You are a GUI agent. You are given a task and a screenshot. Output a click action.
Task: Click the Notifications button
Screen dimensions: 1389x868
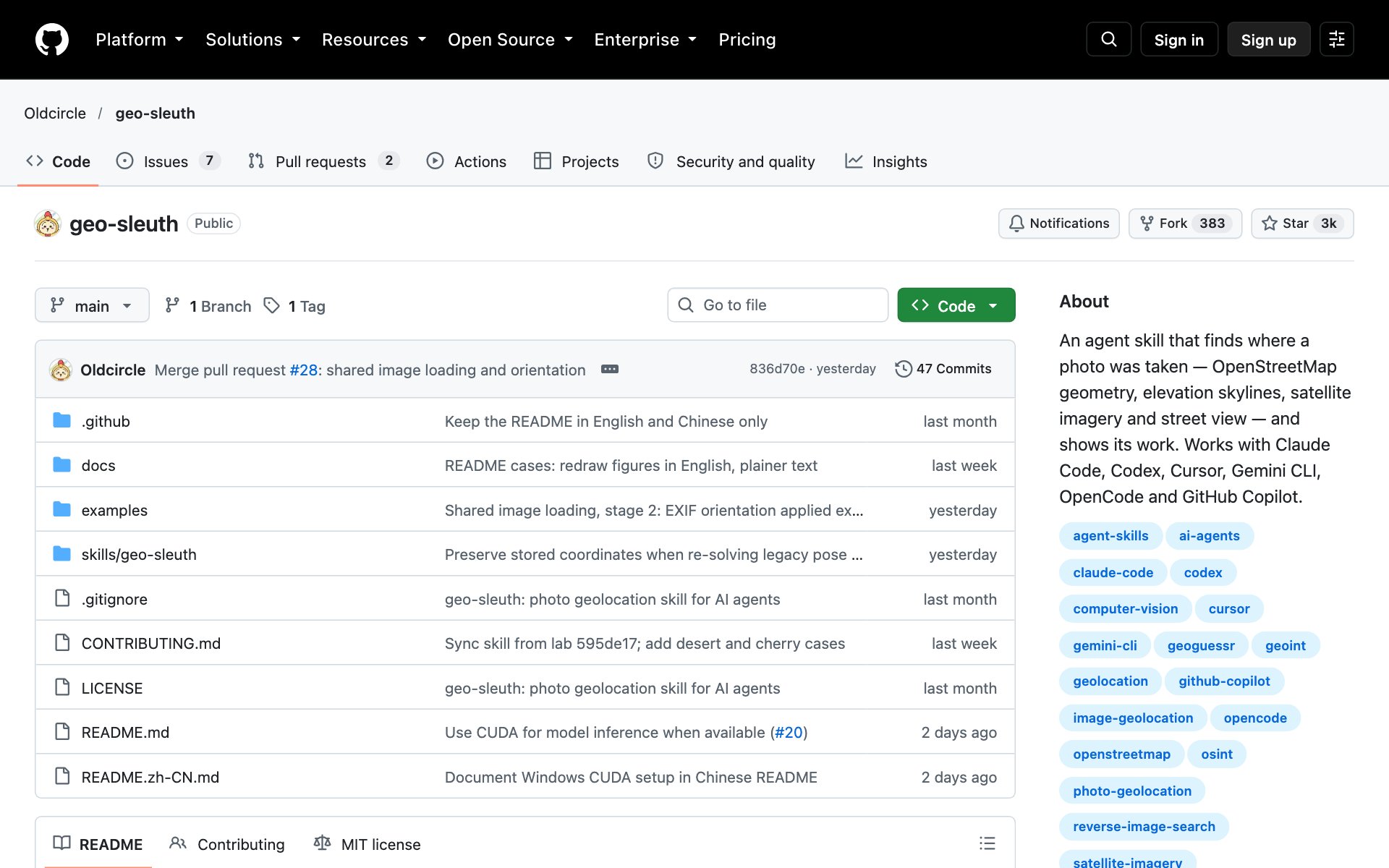click(1059, 224)
